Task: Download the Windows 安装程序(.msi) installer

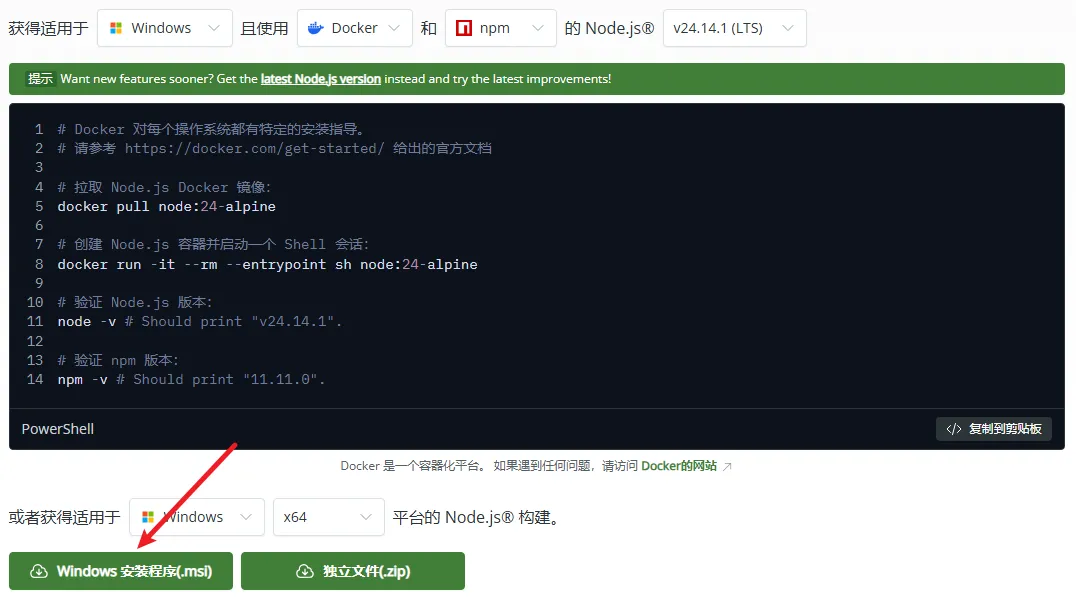Action: (121, 571)
